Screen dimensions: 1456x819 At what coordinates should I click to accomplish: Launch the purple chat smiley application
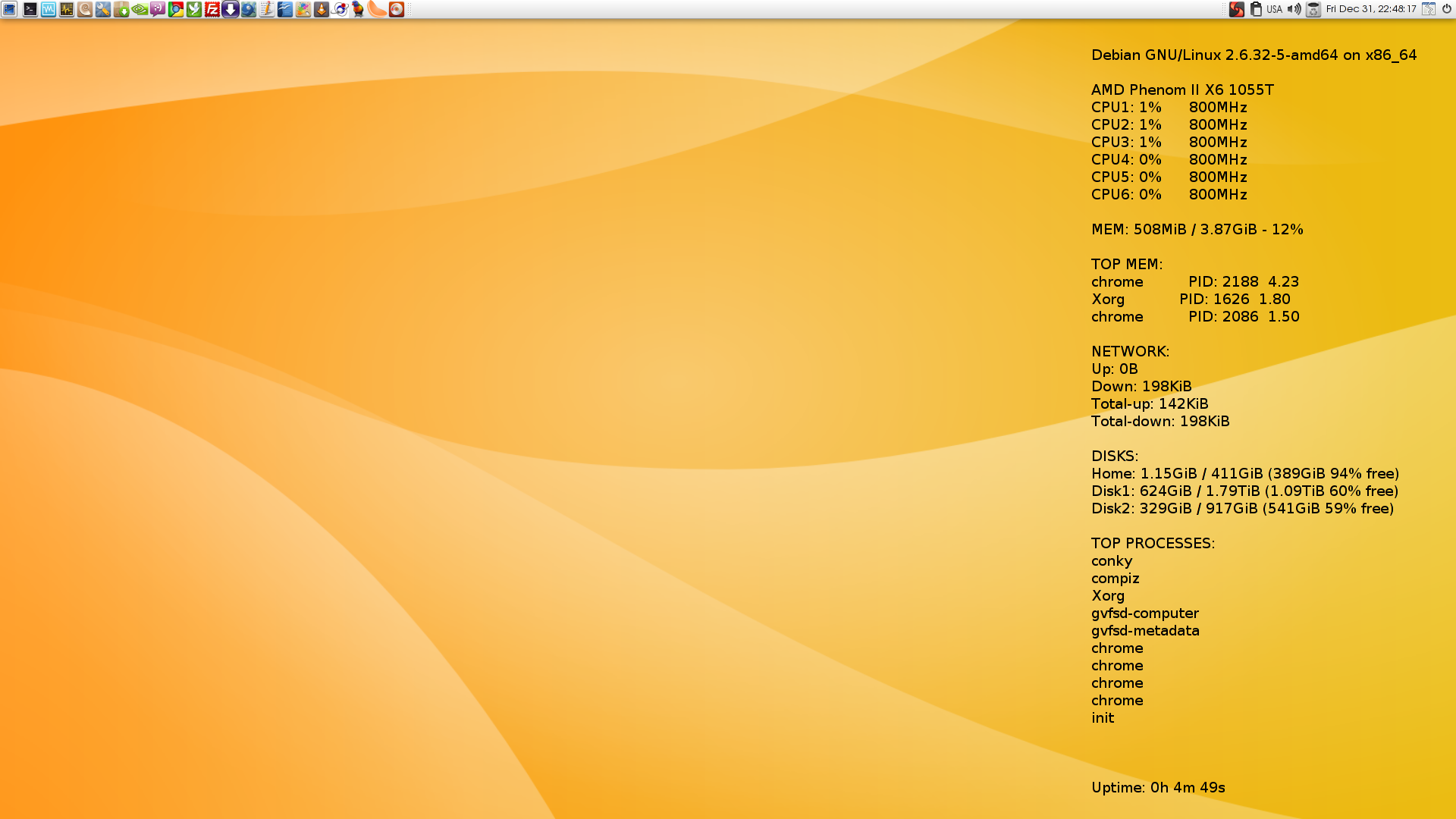pyautogui.click(x=158, y=9)
